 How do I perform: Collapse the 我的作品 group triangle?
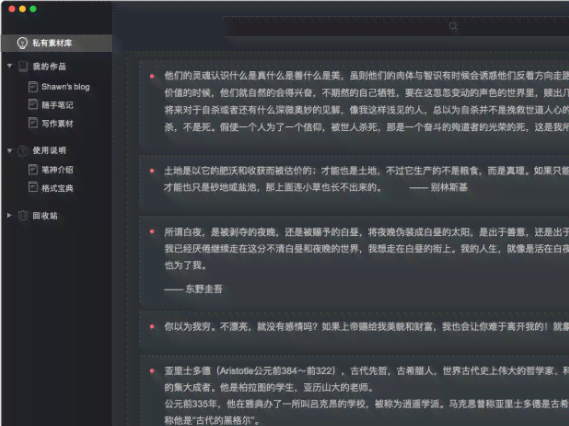(x=10, y=66)
